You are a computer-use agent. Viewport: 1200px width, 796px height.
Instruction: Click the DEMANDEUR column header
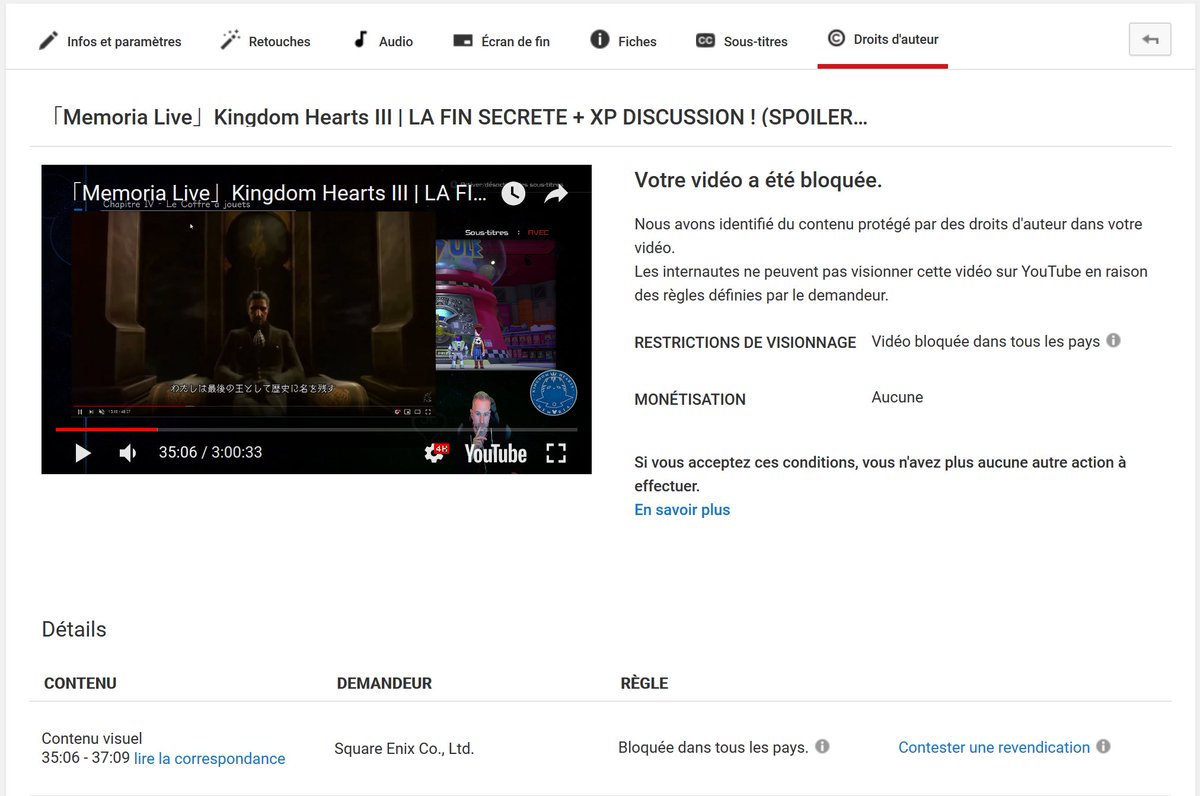click(384, 684)
